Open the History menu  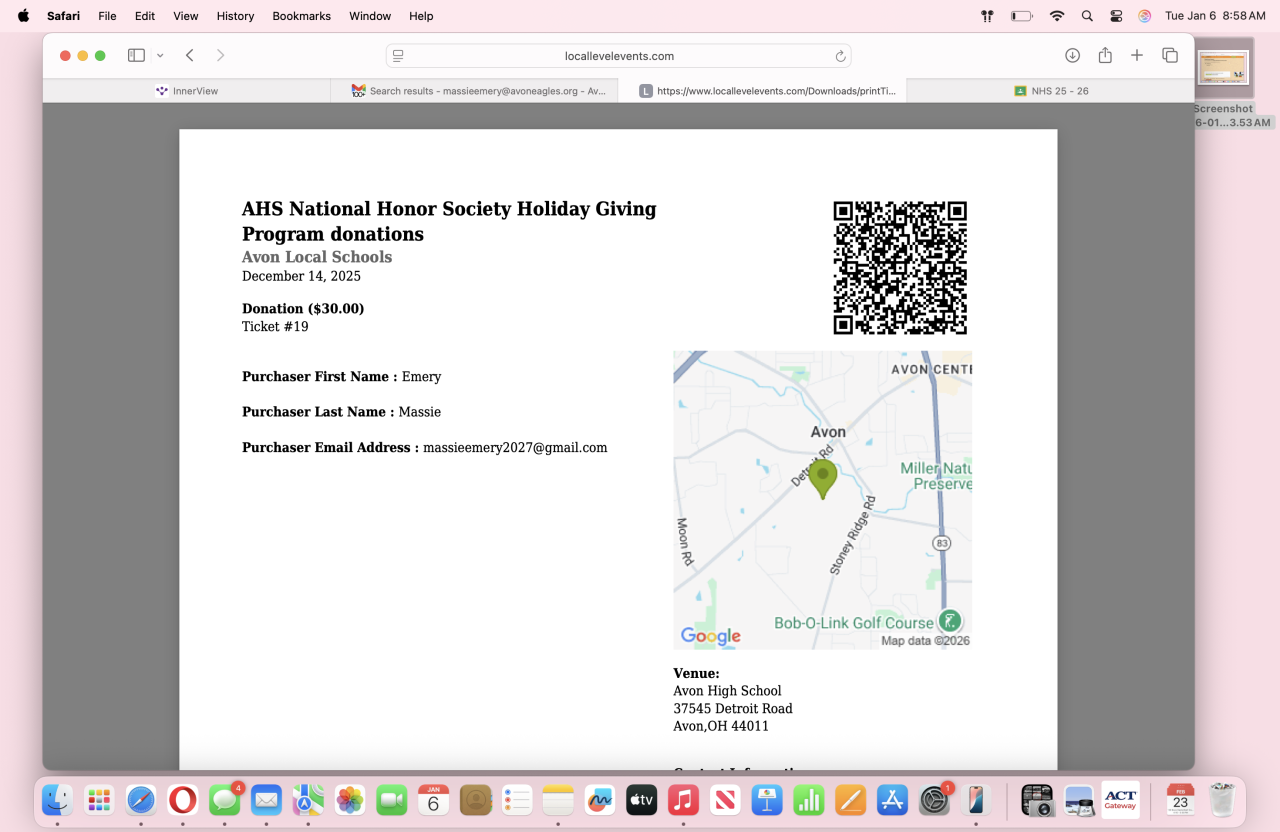coord(236,16)
